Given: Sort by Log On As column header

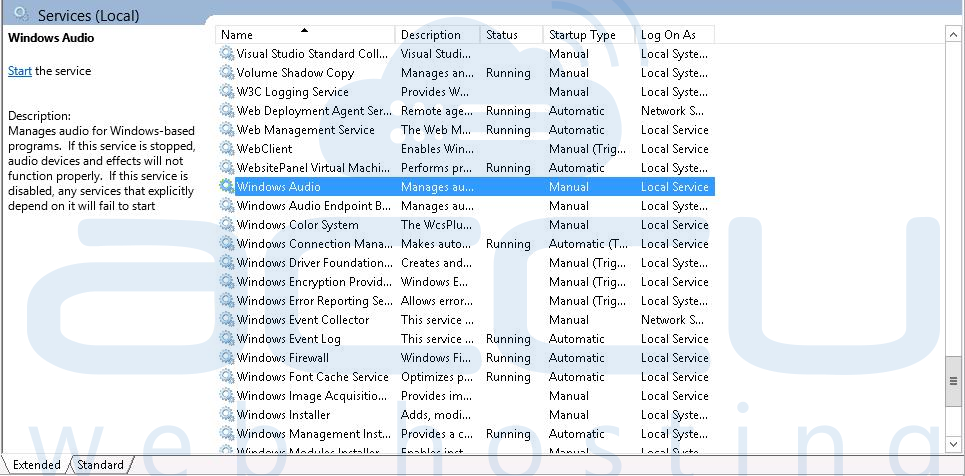Looking at the screenshot, I should pyautogui.click(x=675, y=35).
